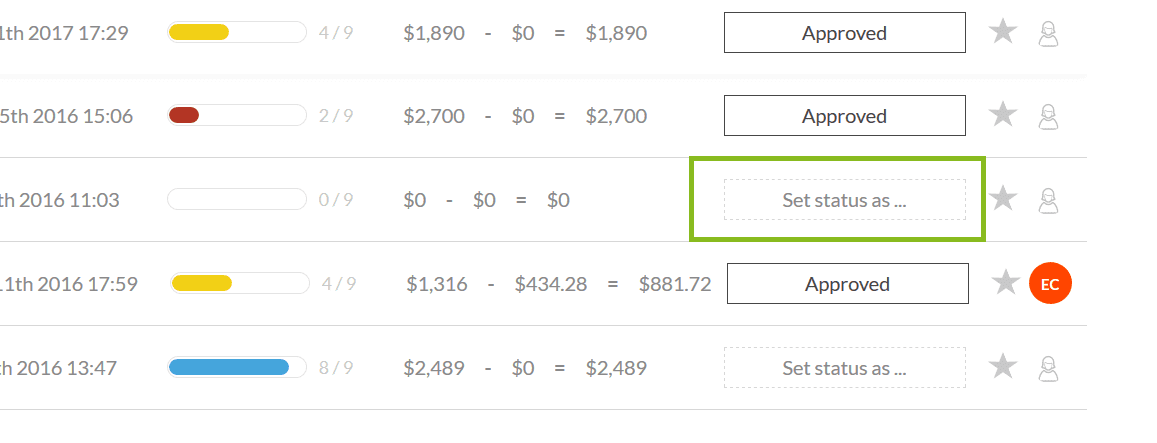Assign a user to the $1,890 row
This screenshot has height=443, width=1157.
(x=1048, y=33)
